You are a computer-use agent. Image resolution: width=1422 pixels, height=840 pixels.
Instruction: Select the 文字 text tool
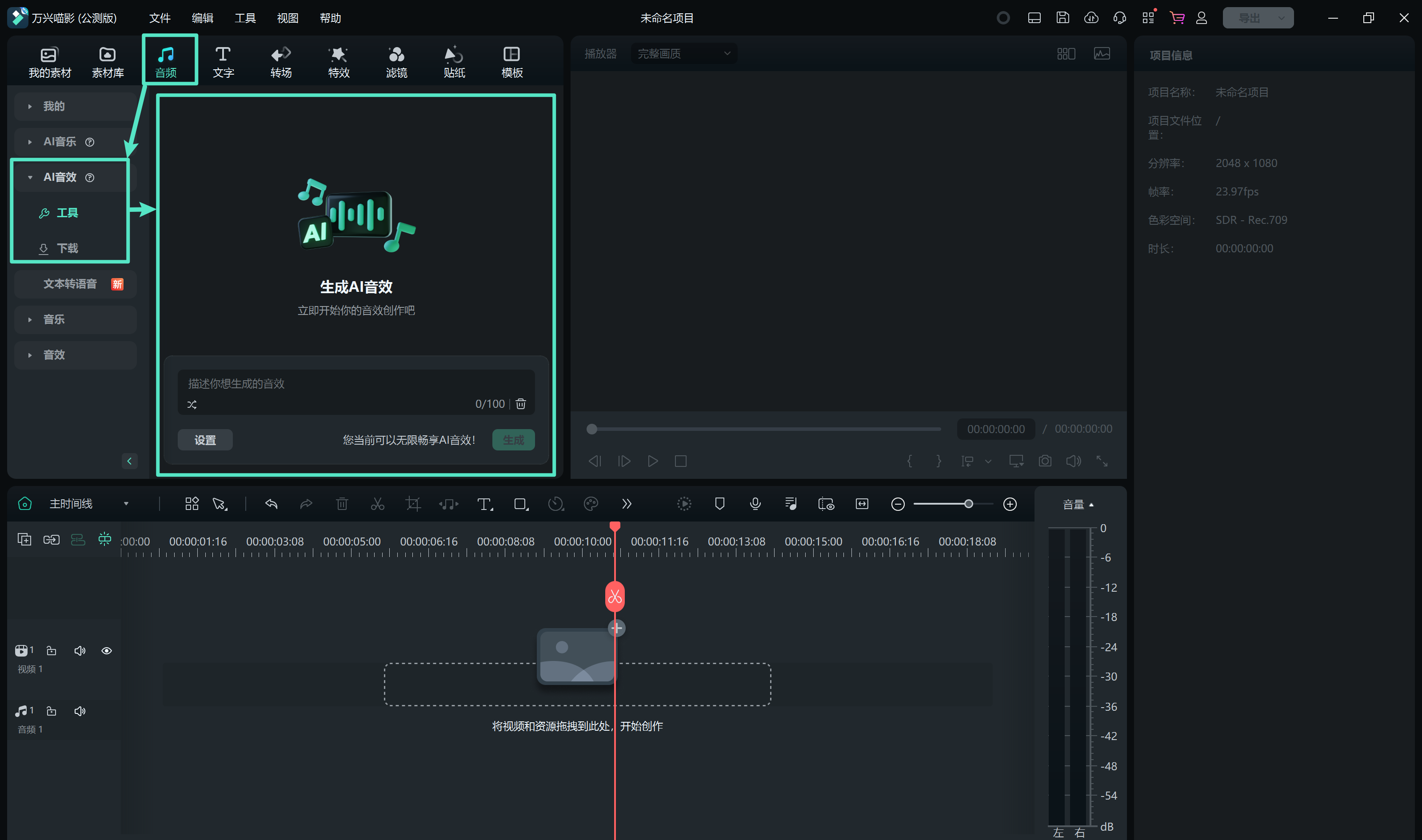pyautogui.click(x=223, y=60)
